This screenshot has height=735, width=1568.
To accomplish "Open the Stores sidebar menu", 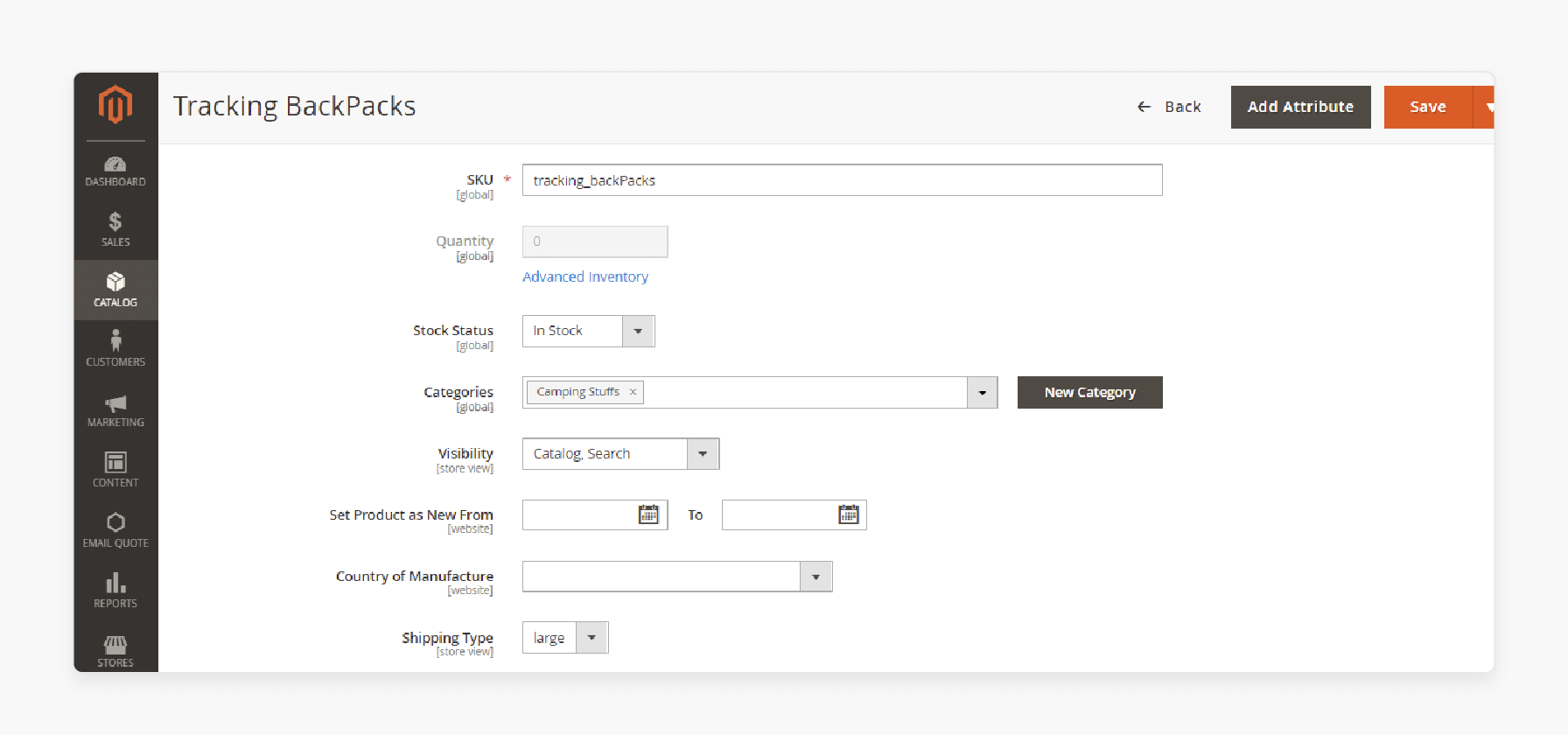I will pyautogui.click(x=115, y=652).
